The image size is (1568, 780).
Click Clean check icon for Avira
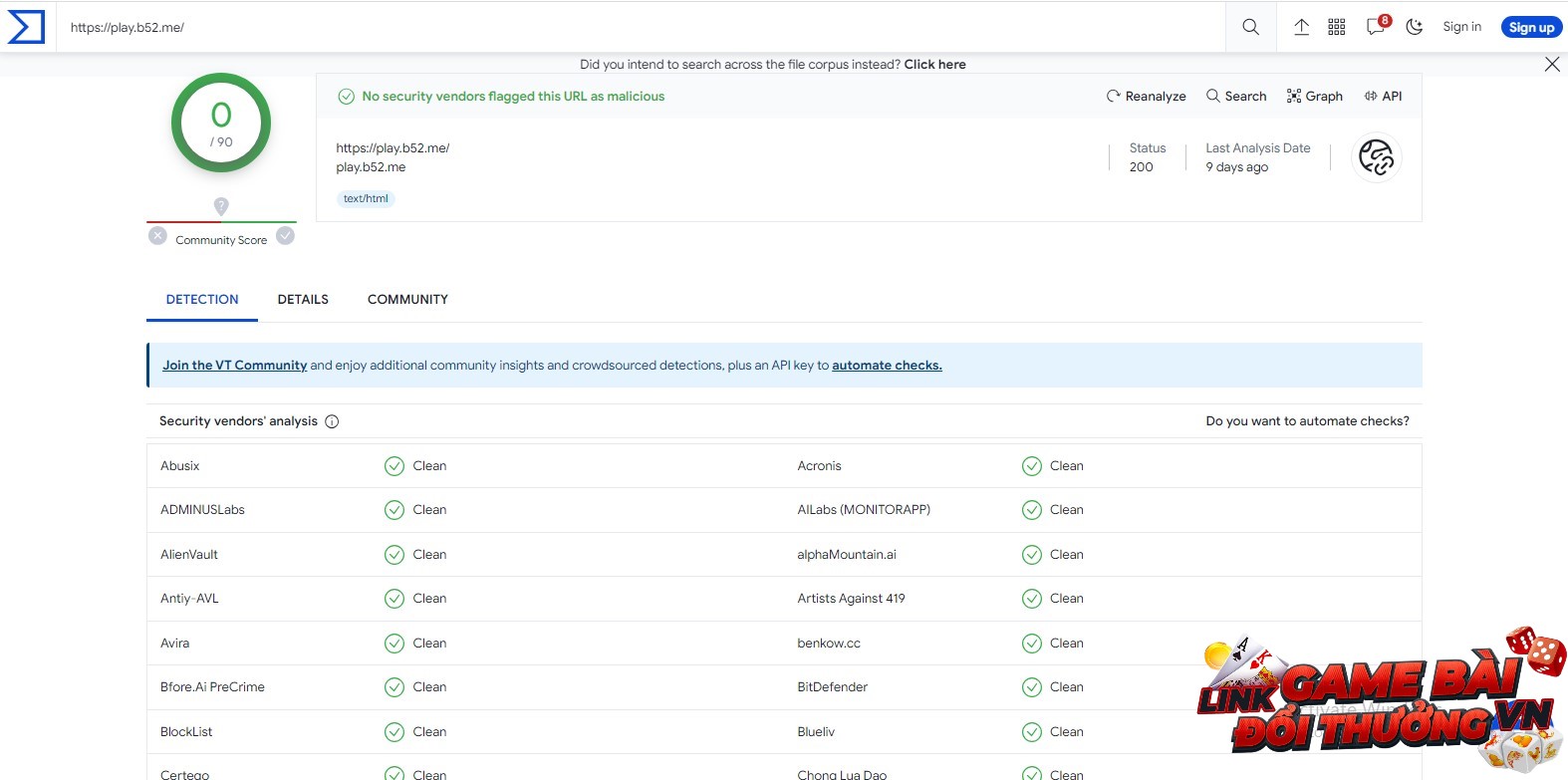[x=394, y=643]
